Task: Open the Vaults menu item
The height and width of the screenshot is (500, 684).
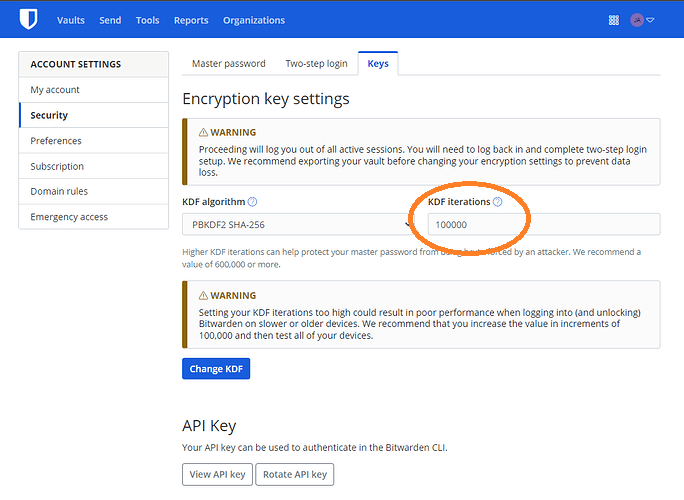Action: [x=71, y=20]
